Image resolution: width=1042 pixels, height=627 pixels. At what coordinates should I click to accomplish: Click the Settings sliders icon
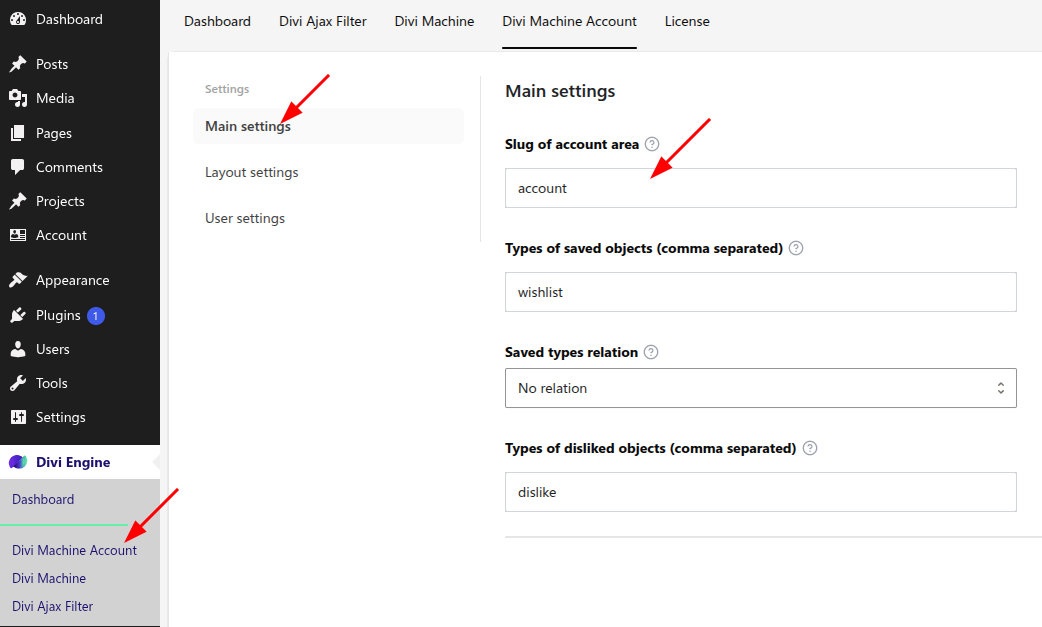point(18,417)
